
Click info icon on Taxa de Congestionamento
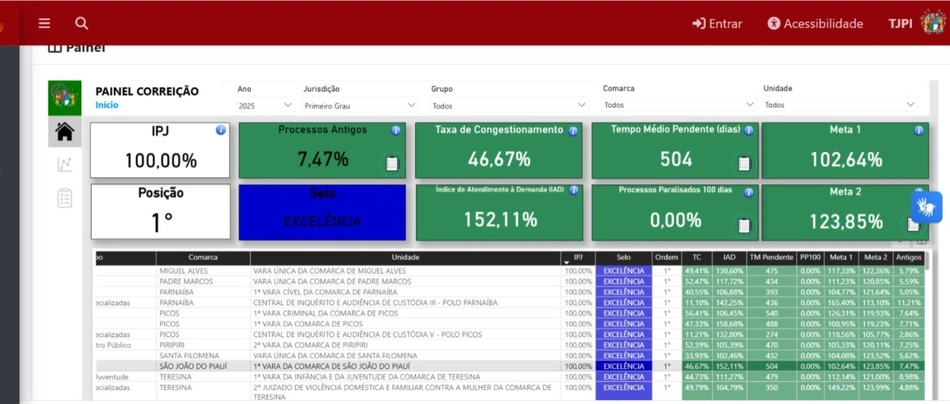[573, 130]
